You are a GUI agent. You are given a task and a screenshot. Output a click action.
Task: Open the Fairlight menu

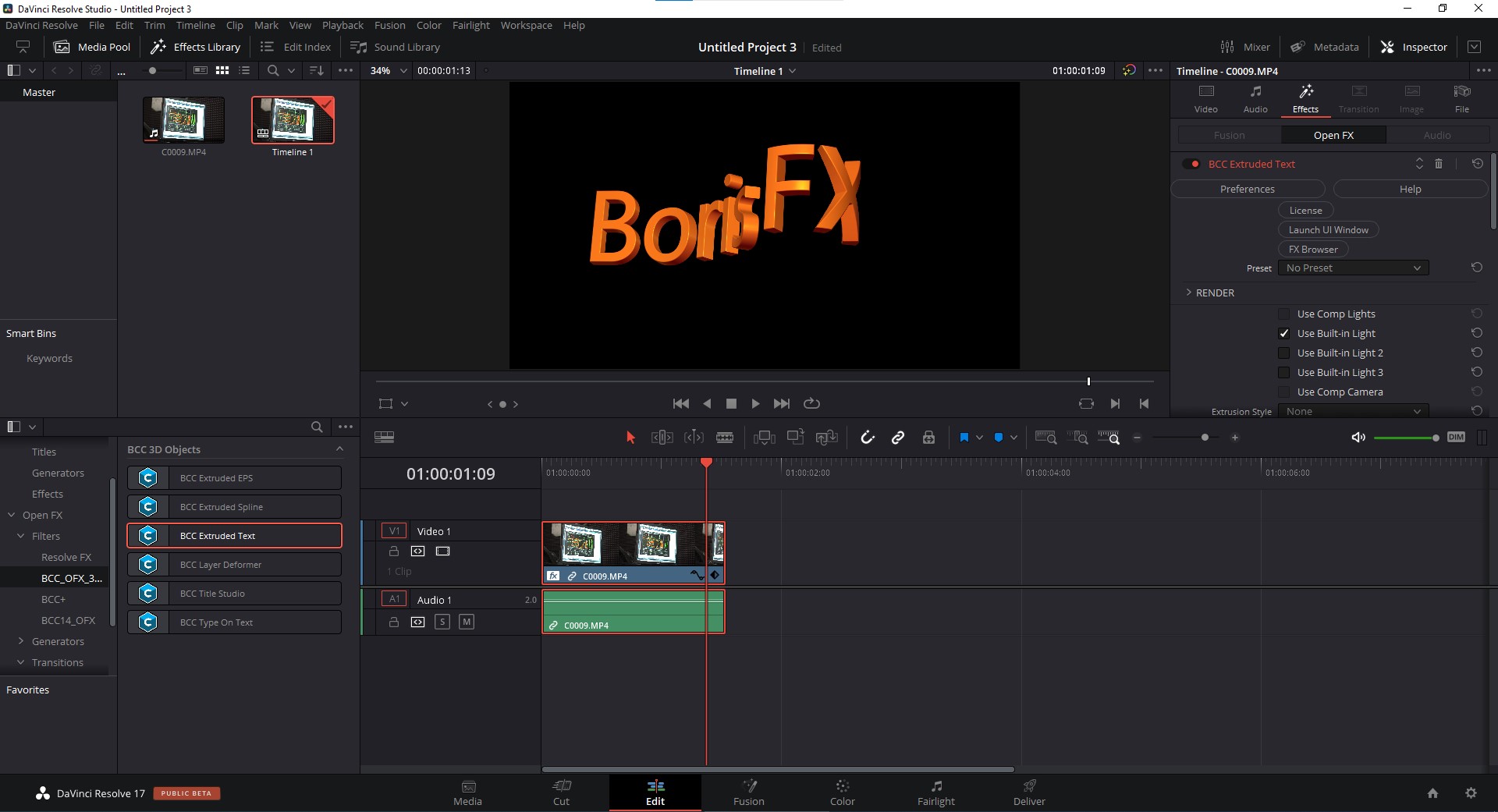pyautogui.click(x=470, y=25)
